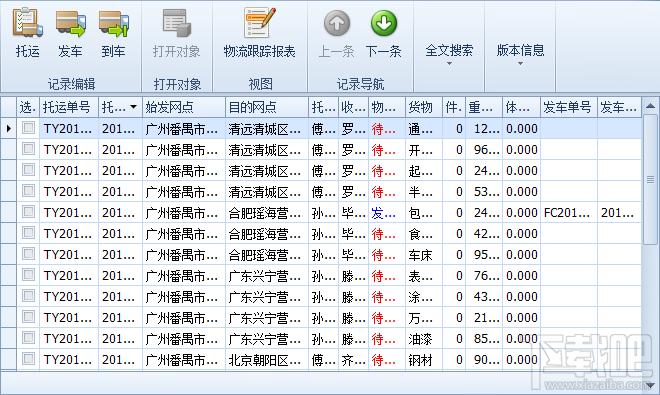Go to next record with 下一条
This screenshot has height=395, width=660.
coord(383,33)
